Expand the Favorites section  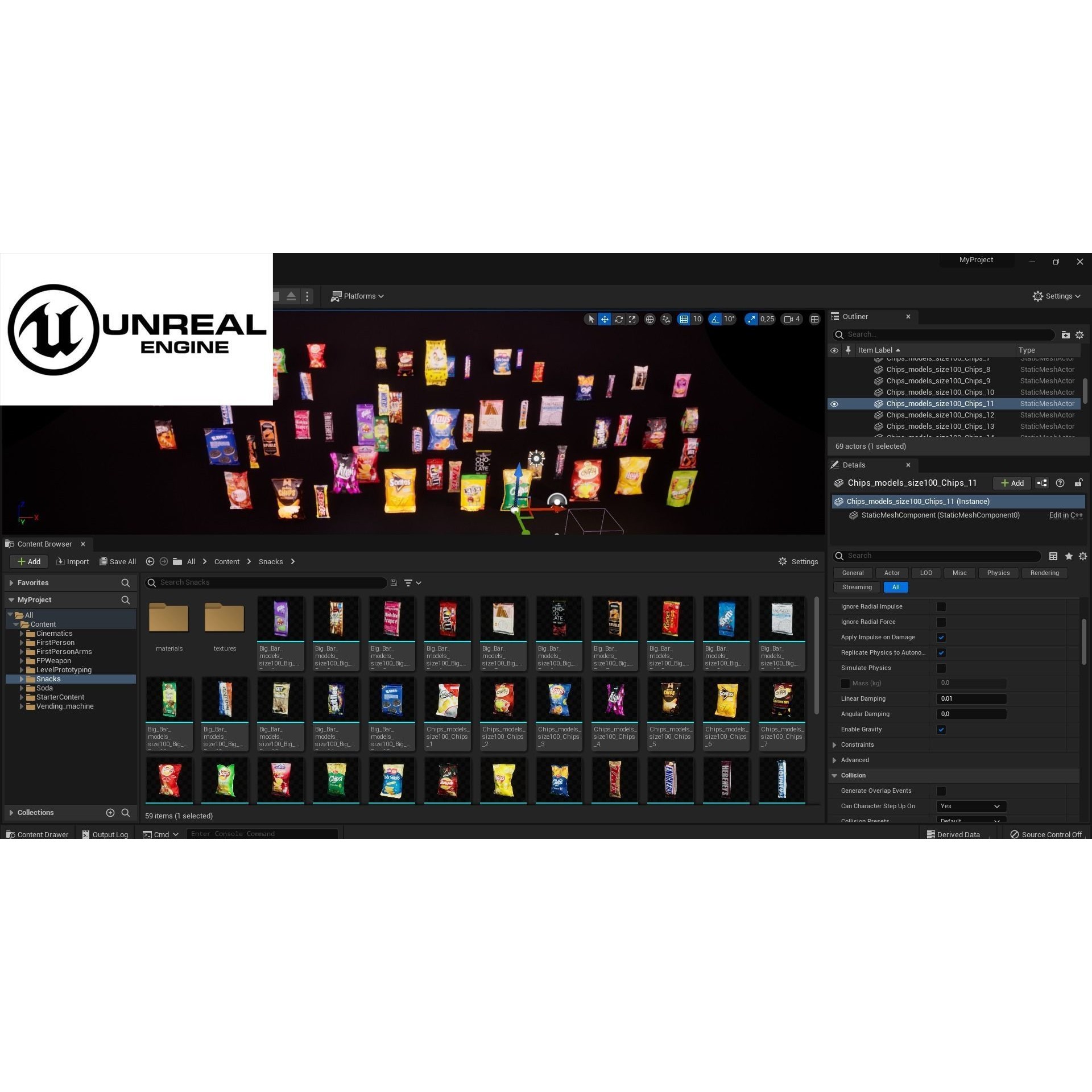[x=11, y=583]
